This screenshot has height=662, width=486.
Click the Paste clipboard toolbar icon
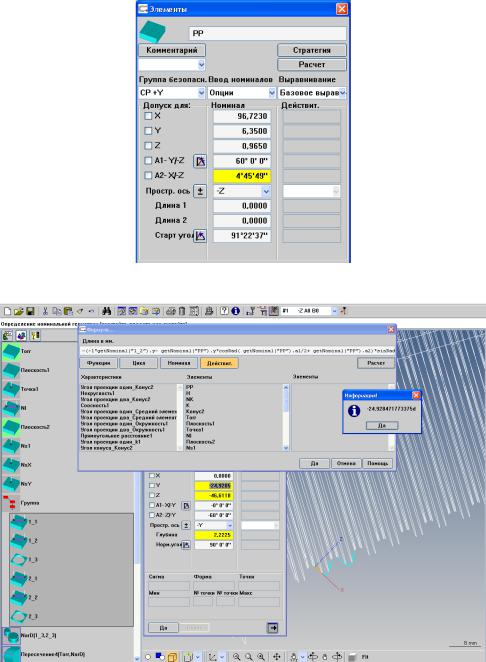pyautogui.click(x=68, y=311)
